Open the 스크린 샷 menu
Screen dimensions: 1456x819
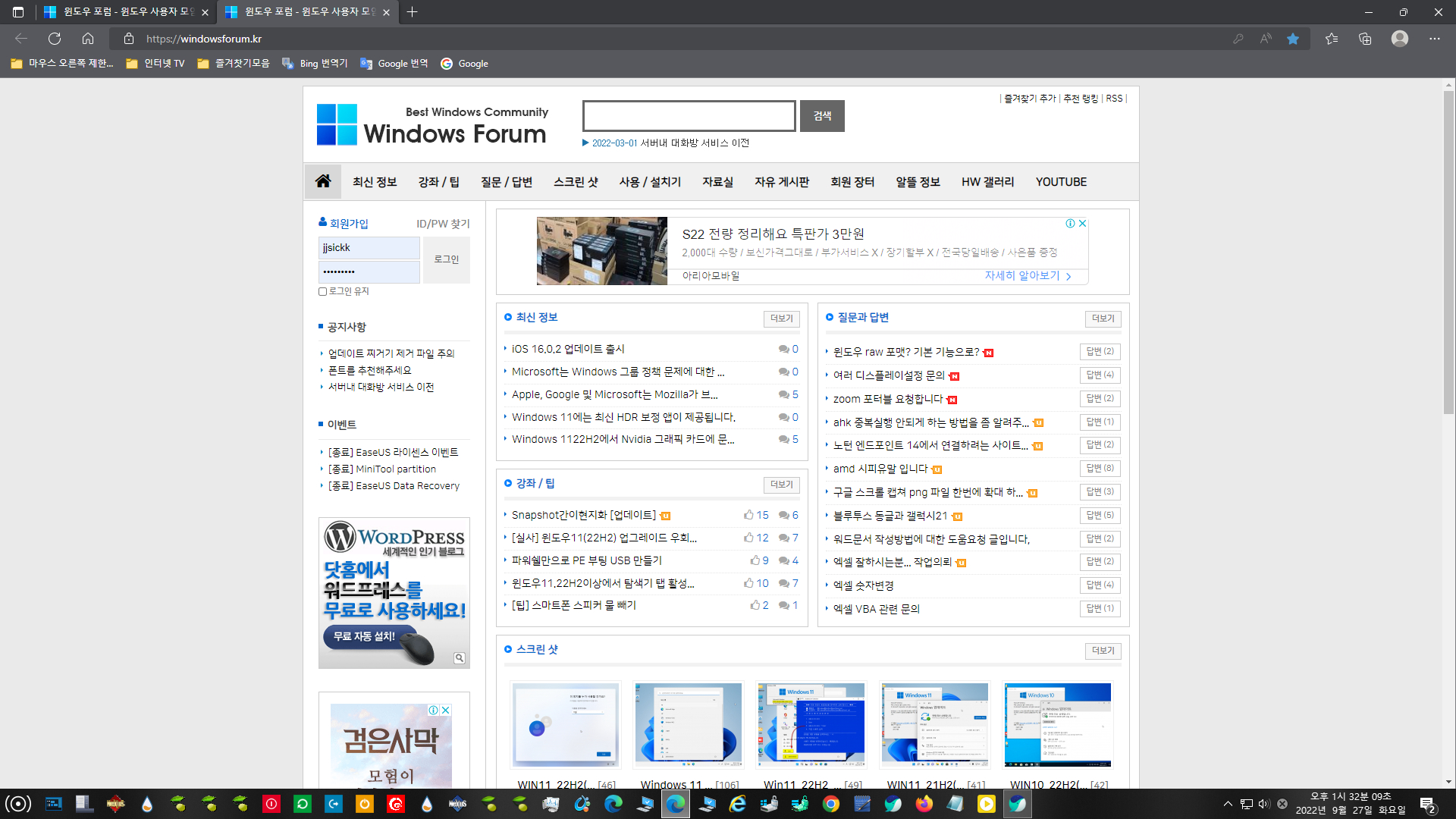[576, 182]
